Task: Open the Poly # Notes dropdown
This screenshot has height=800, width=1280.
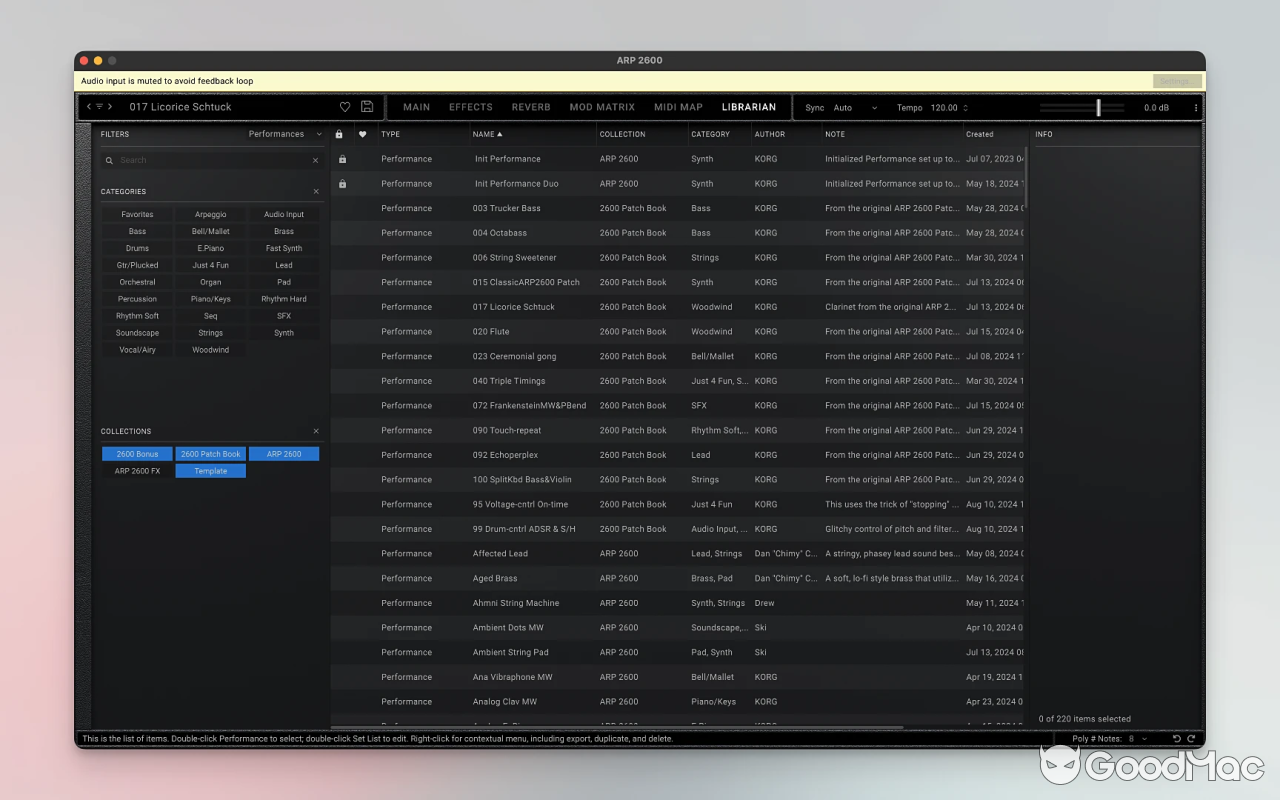Action: click(x=1136, y=739)
